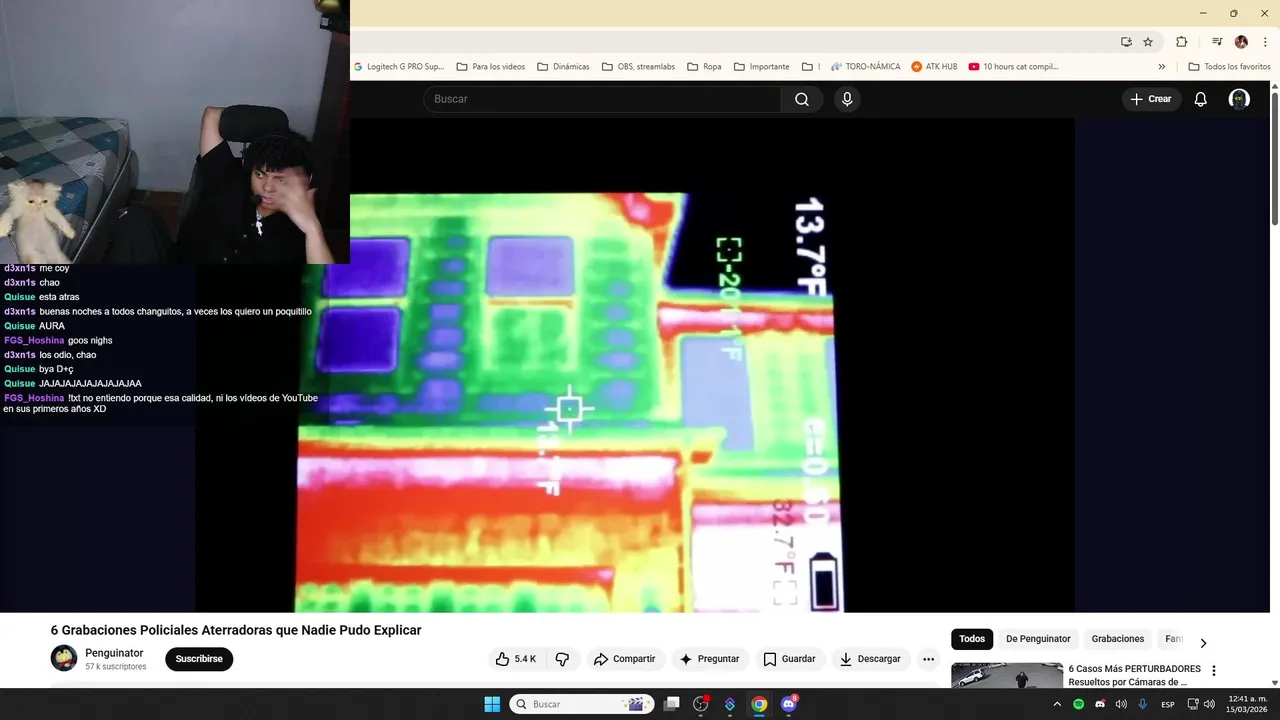Start voice search with the microphone icon
Screen dimensions: 1280x720
(x=847, y=99)
